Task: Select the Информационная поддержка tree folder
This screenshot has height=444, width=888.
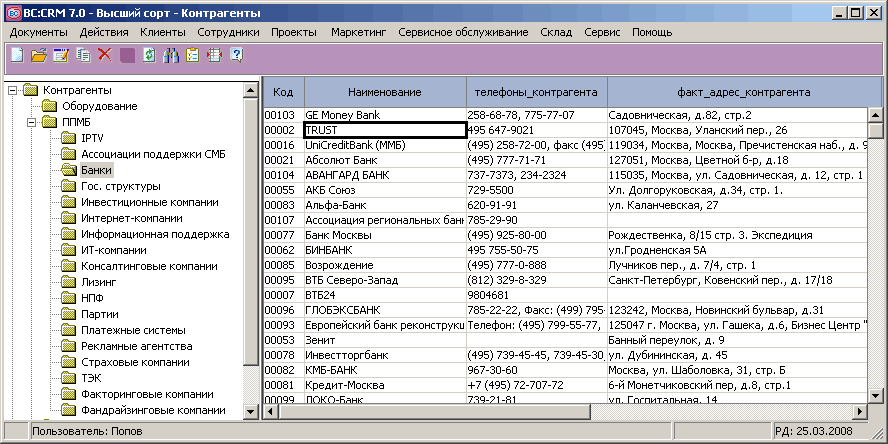Action: (155, 234)
